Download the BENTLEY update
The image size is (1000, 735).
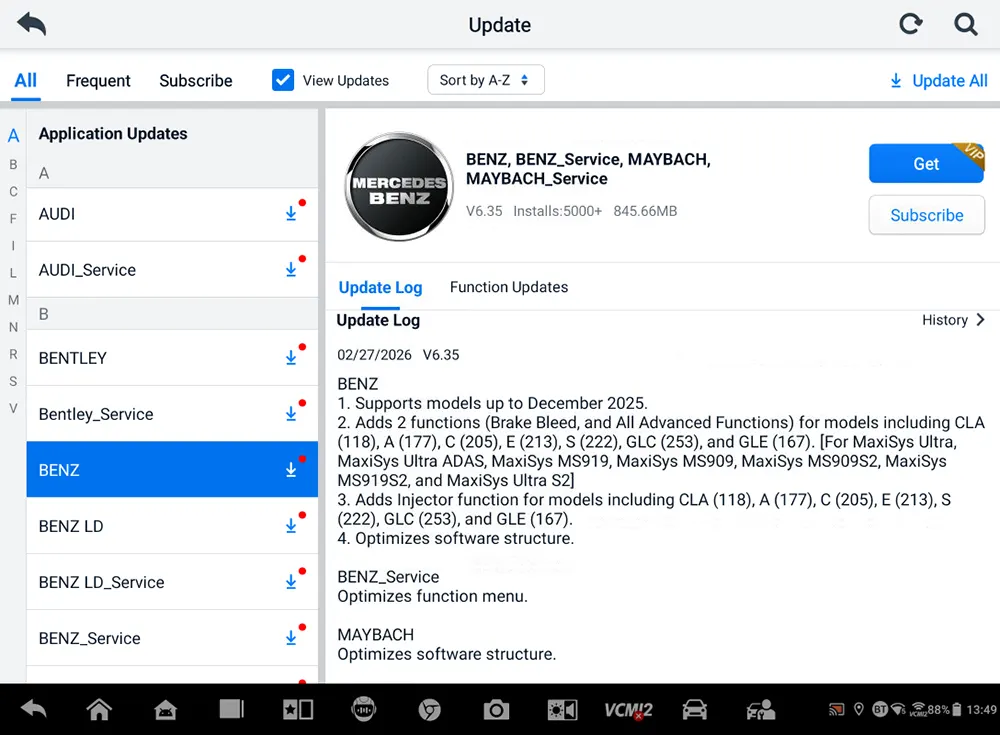pos(291,358)
